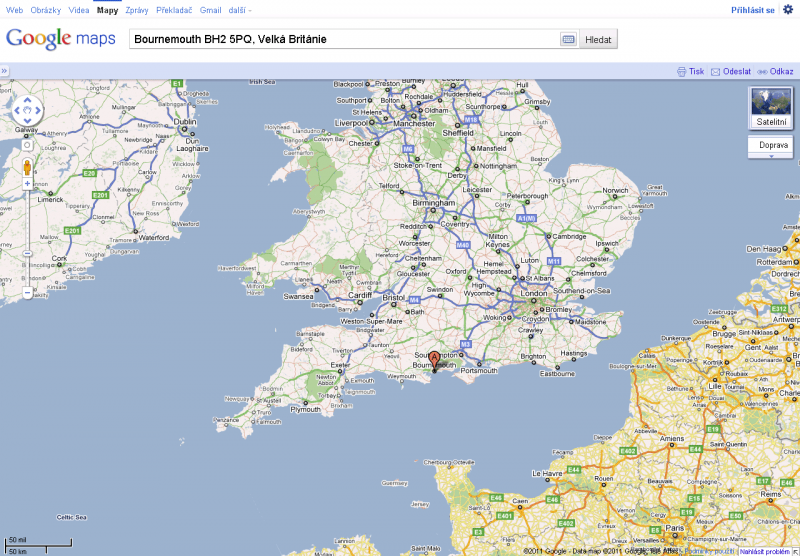800x556 pixels.
Task: Click the chain link icon next to Odkaz
Action: click(x=762, y=72)
